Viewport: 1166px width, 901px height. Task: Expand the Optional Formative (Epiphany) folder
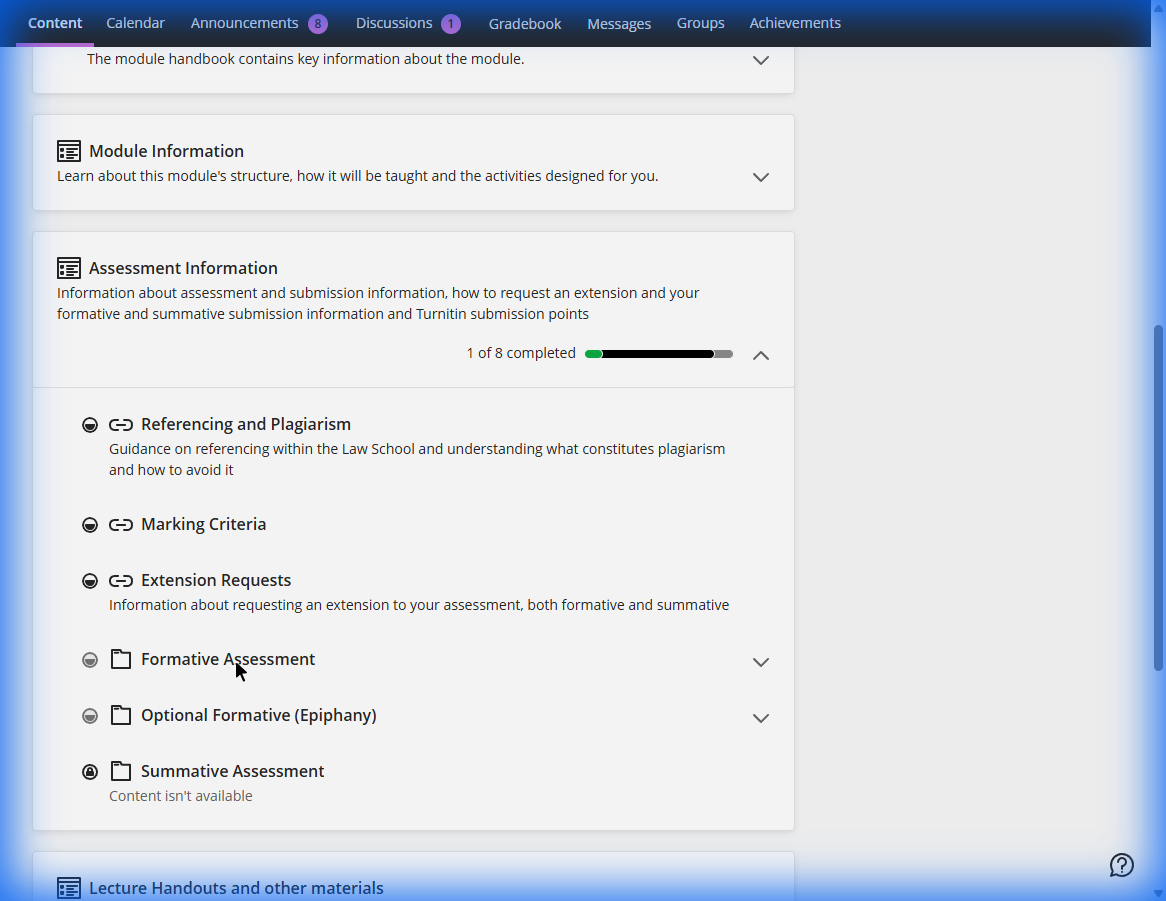point(761,718)
